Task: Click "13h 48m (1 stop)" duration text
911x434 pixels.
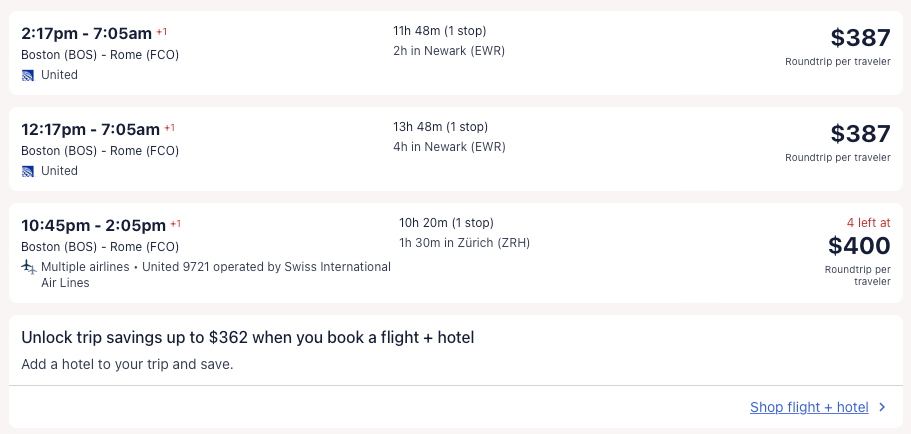Action: [440, 127]
